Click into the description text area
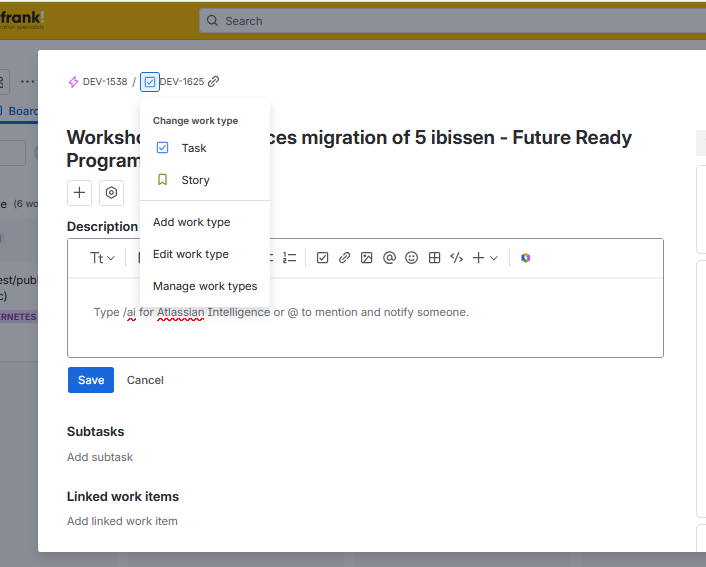Image resolution: width=706 pixels, height=567 pixels. click(x=365, y=318)
